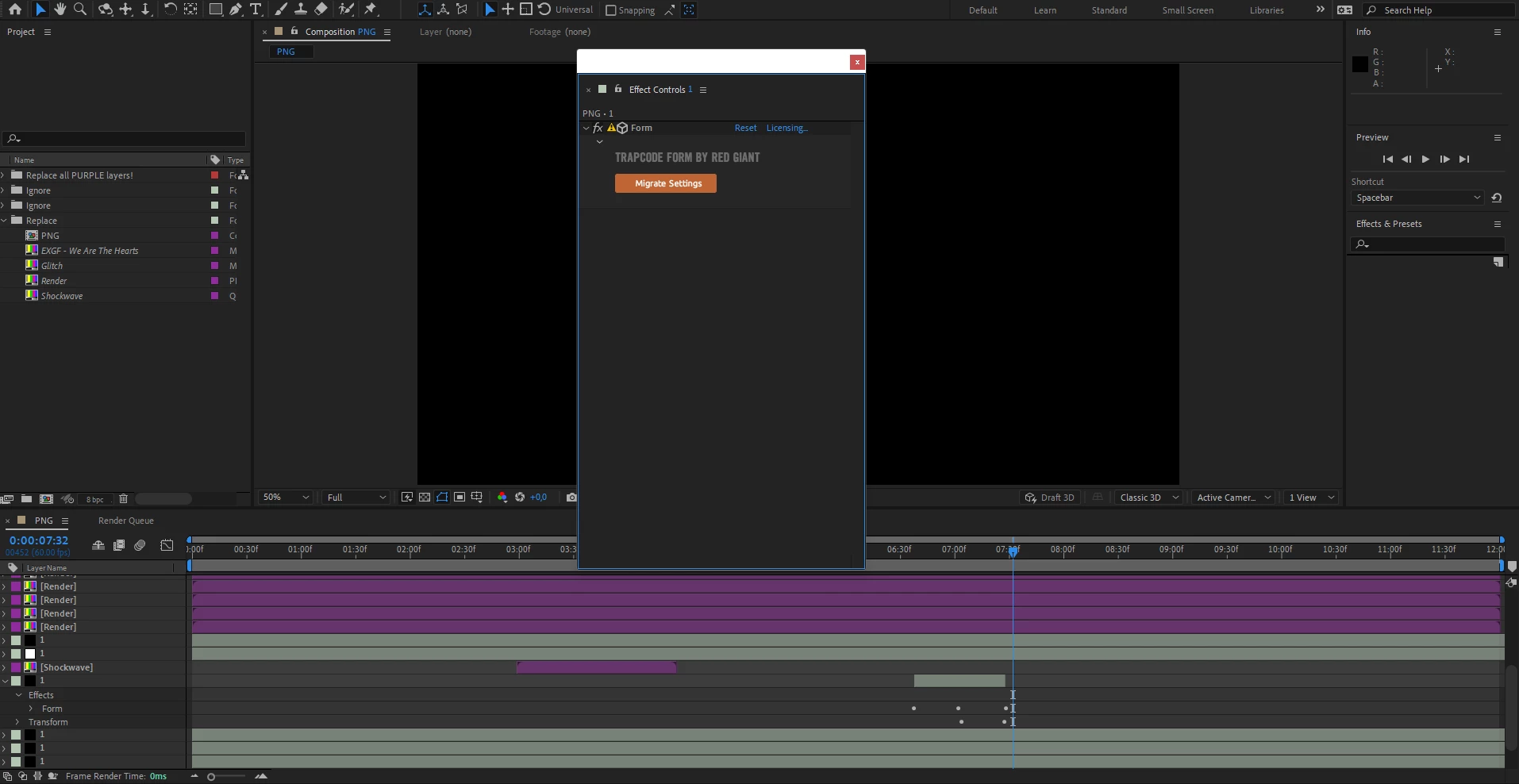Select the Brush tool
This screenshot has width=1519, height=784.
click(x=280, y=10)
